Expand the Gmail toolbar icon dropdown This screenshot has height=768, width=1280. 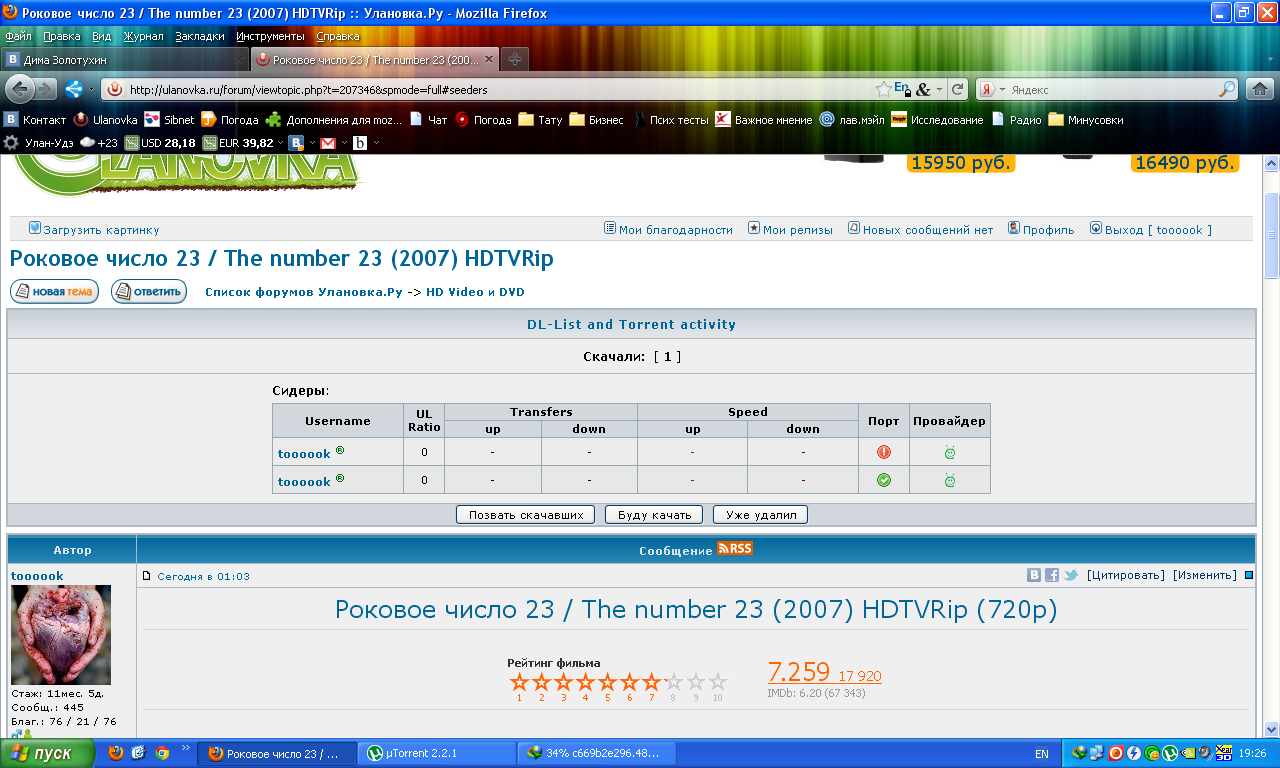click(343, 142)
